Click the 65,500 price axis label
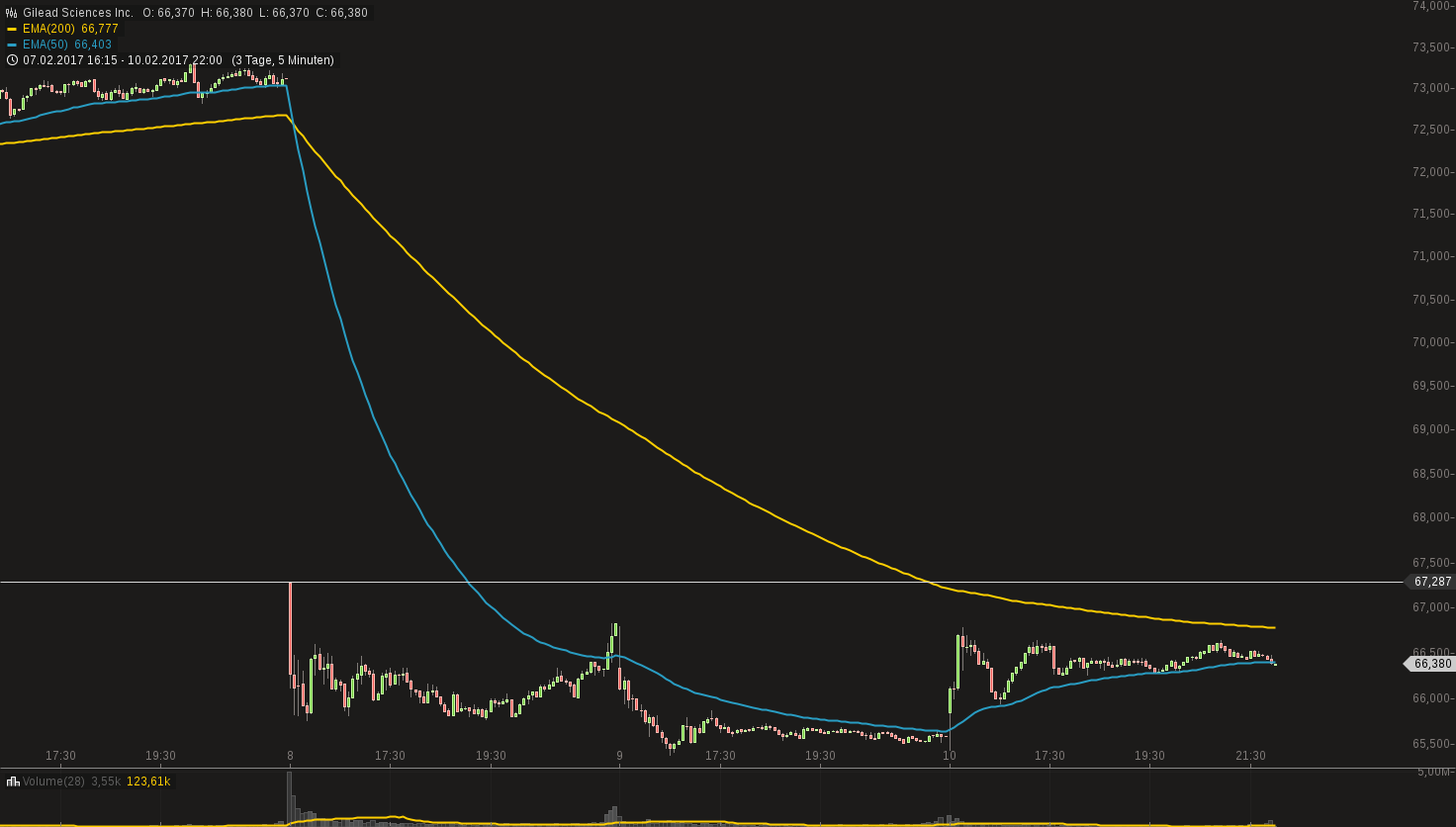The image size is (1456, 827). point(1431,744)
